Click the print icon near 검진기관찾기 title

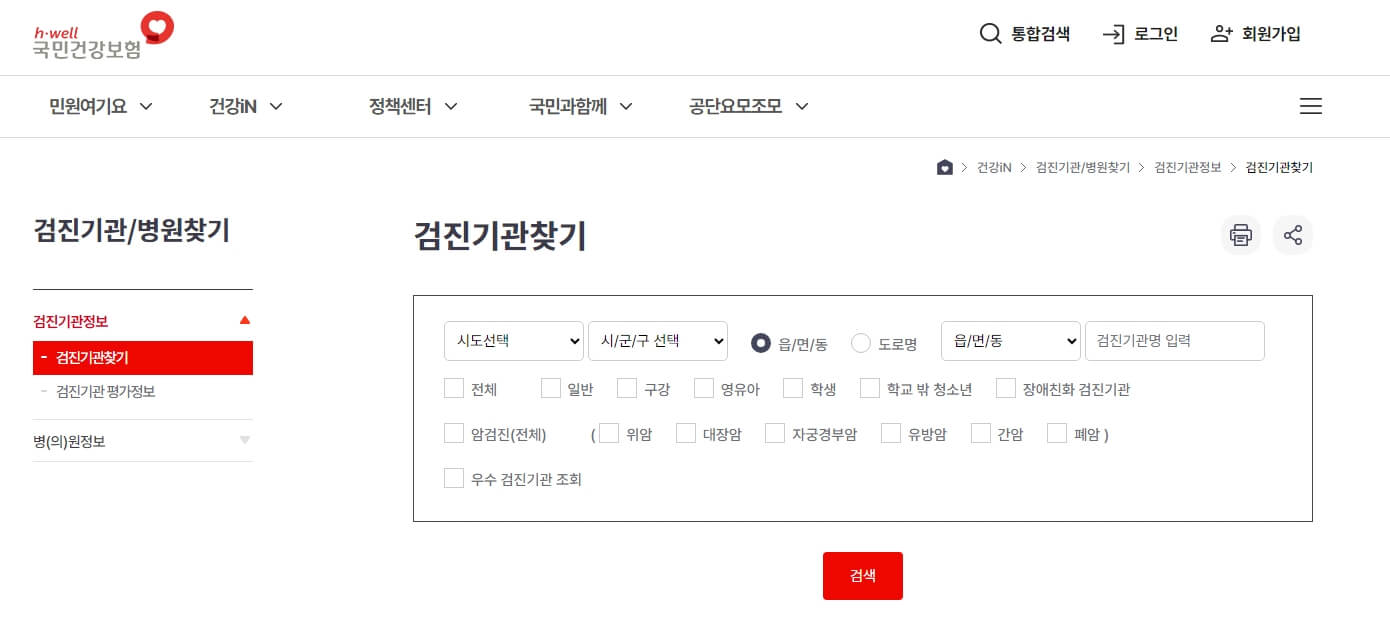pyautogui.click(x=1240, y=235)
